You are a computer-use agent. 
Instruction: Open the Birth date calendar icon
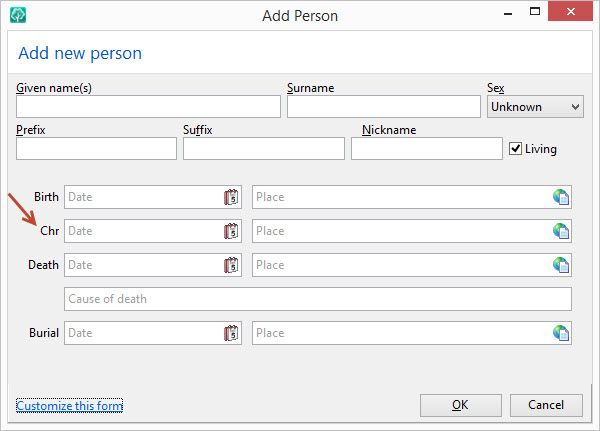pos(231,198)
